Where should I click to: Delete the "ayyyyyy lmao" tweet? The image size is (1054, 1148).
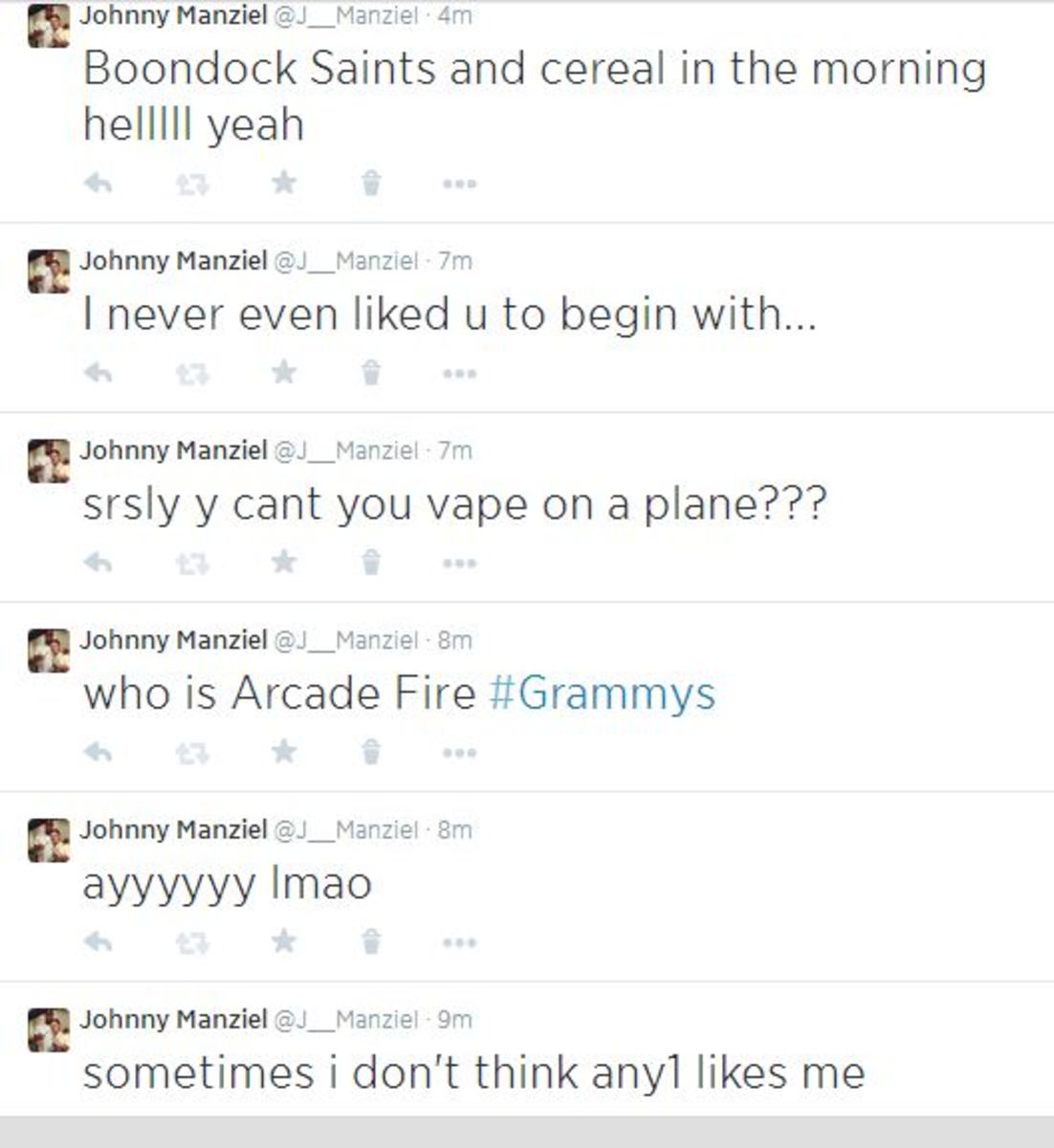[371, 941]
